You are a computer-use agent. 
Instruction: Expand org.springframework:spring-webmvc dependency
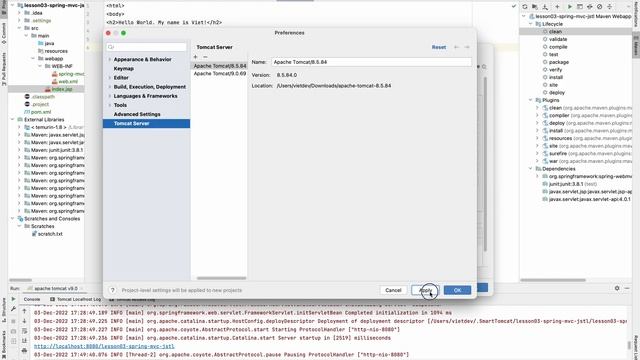point(538,176)
